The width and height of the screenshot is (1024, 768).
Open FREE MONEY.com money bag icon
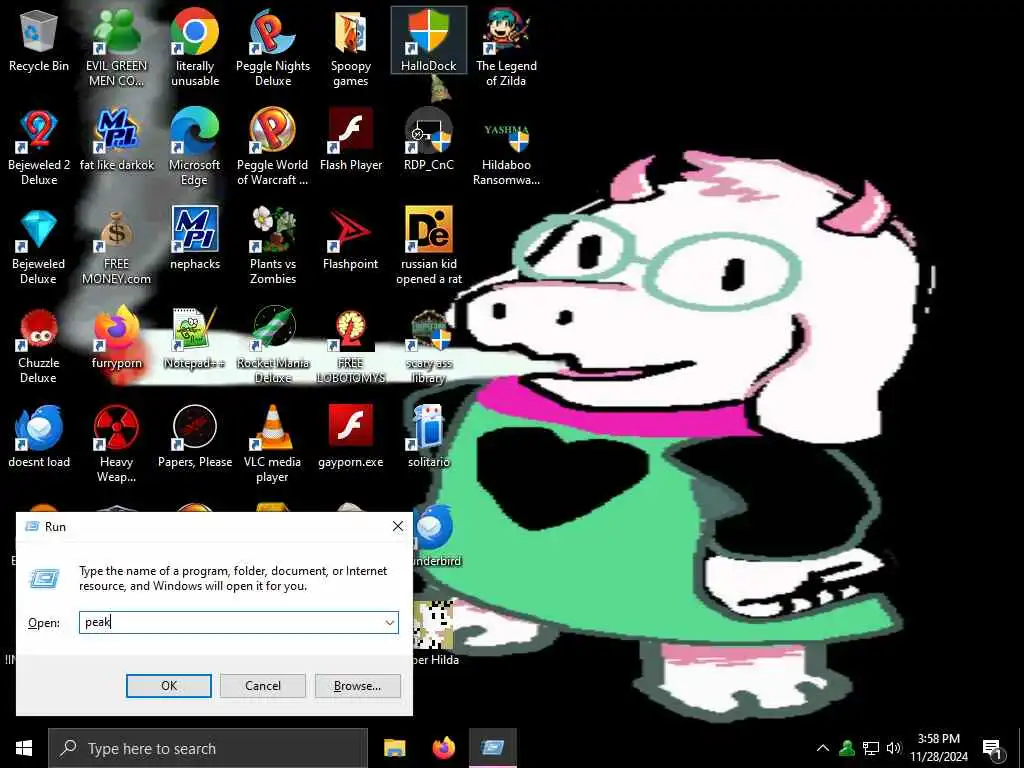[116, 247]
